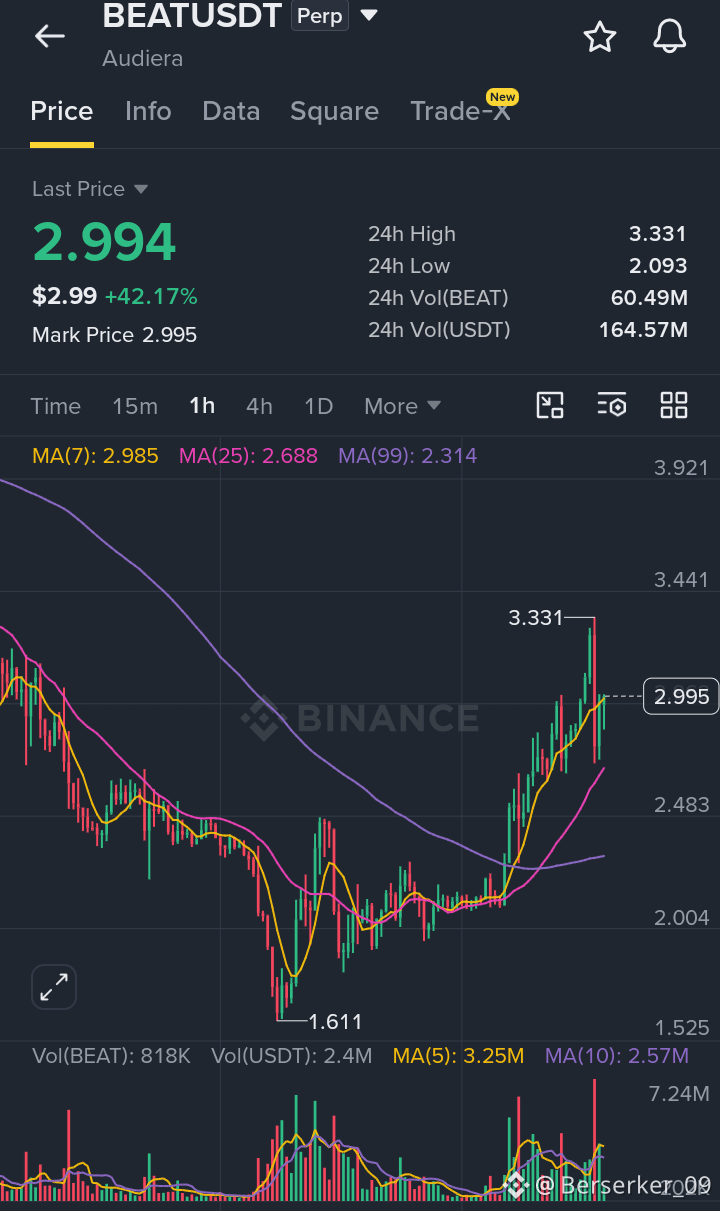Open chart indicator settings icon
Viewport: 720px width, 1211px height.
[612, 405]
